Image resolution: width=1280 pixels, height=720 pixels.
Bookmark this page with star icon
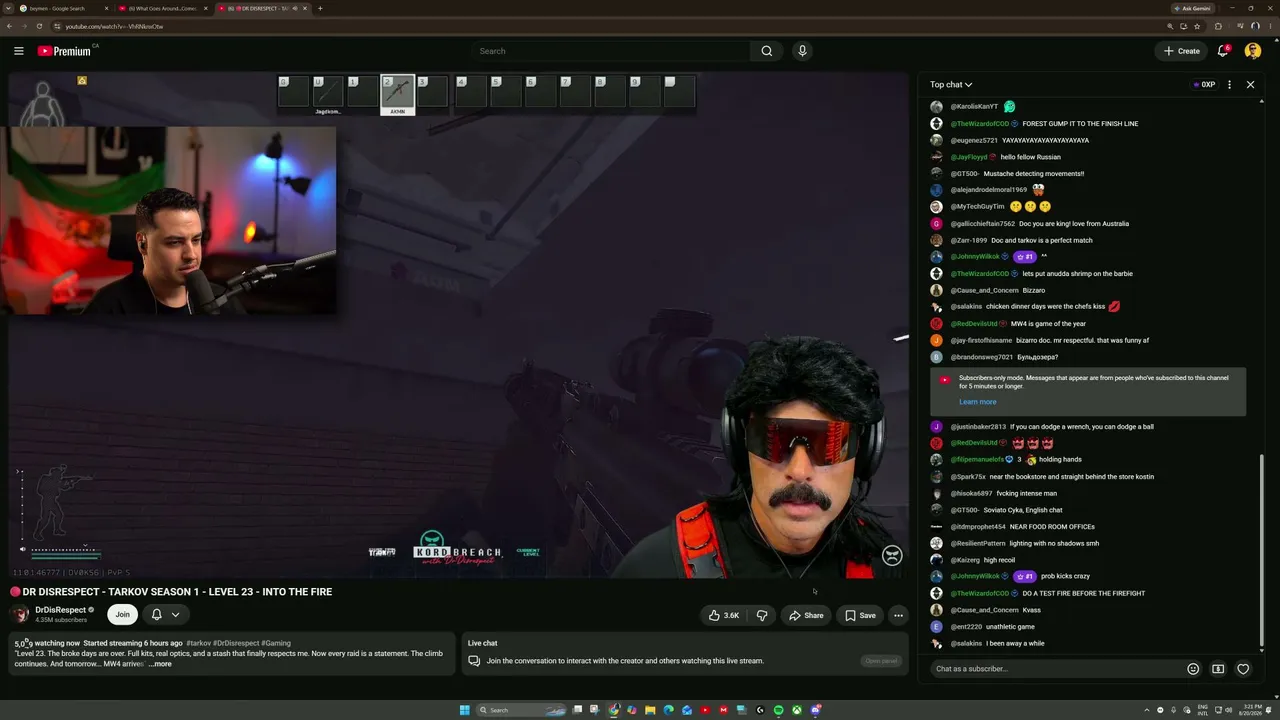coord(1197,26)
